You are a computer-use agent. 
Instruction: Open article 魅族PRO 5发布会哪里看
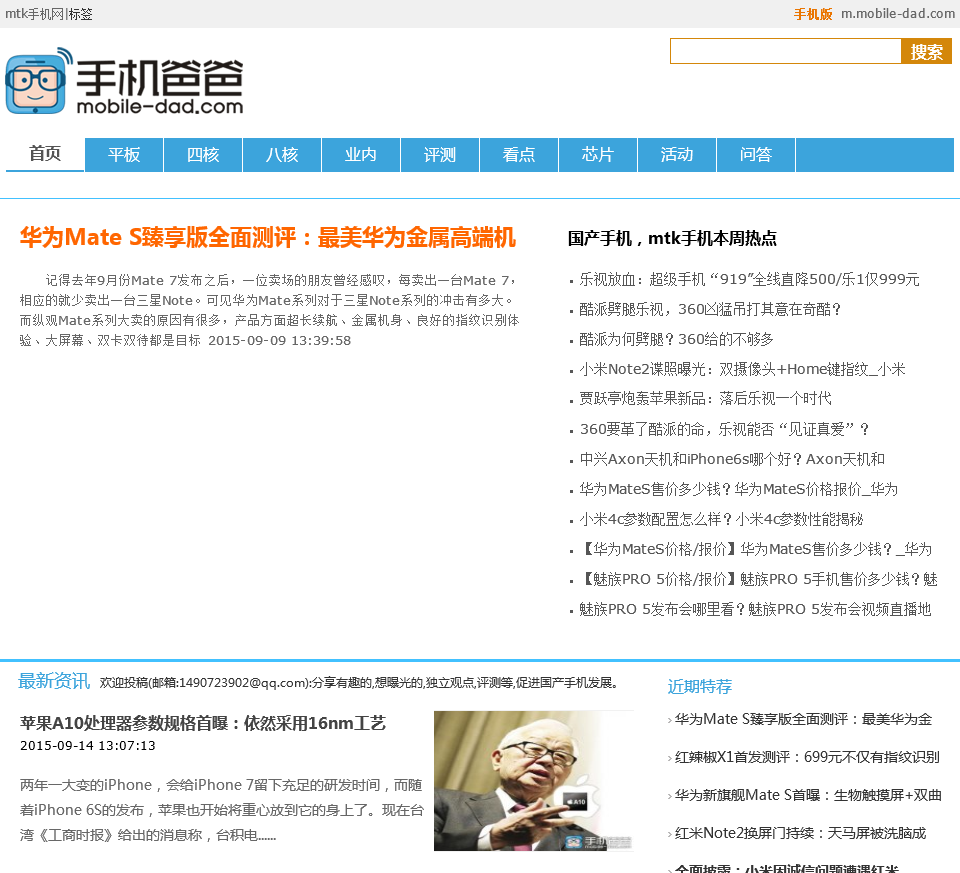755,609
